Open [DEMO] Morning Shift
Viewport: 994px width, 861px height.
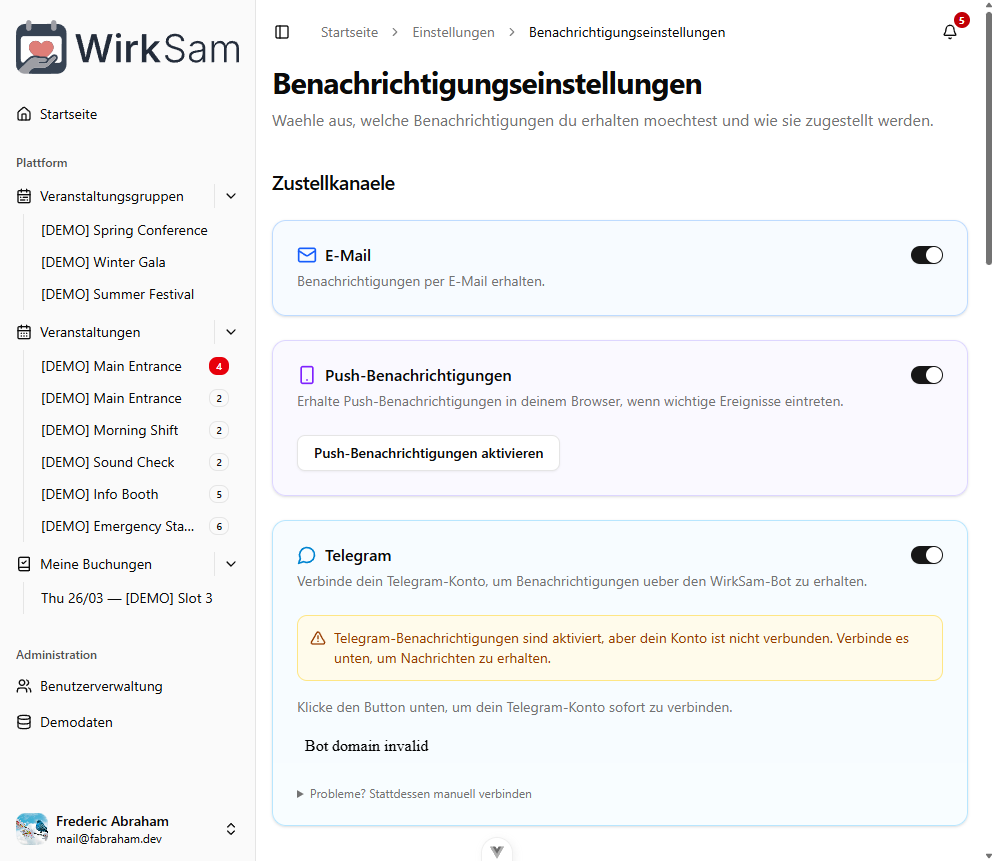coord(110,430)
